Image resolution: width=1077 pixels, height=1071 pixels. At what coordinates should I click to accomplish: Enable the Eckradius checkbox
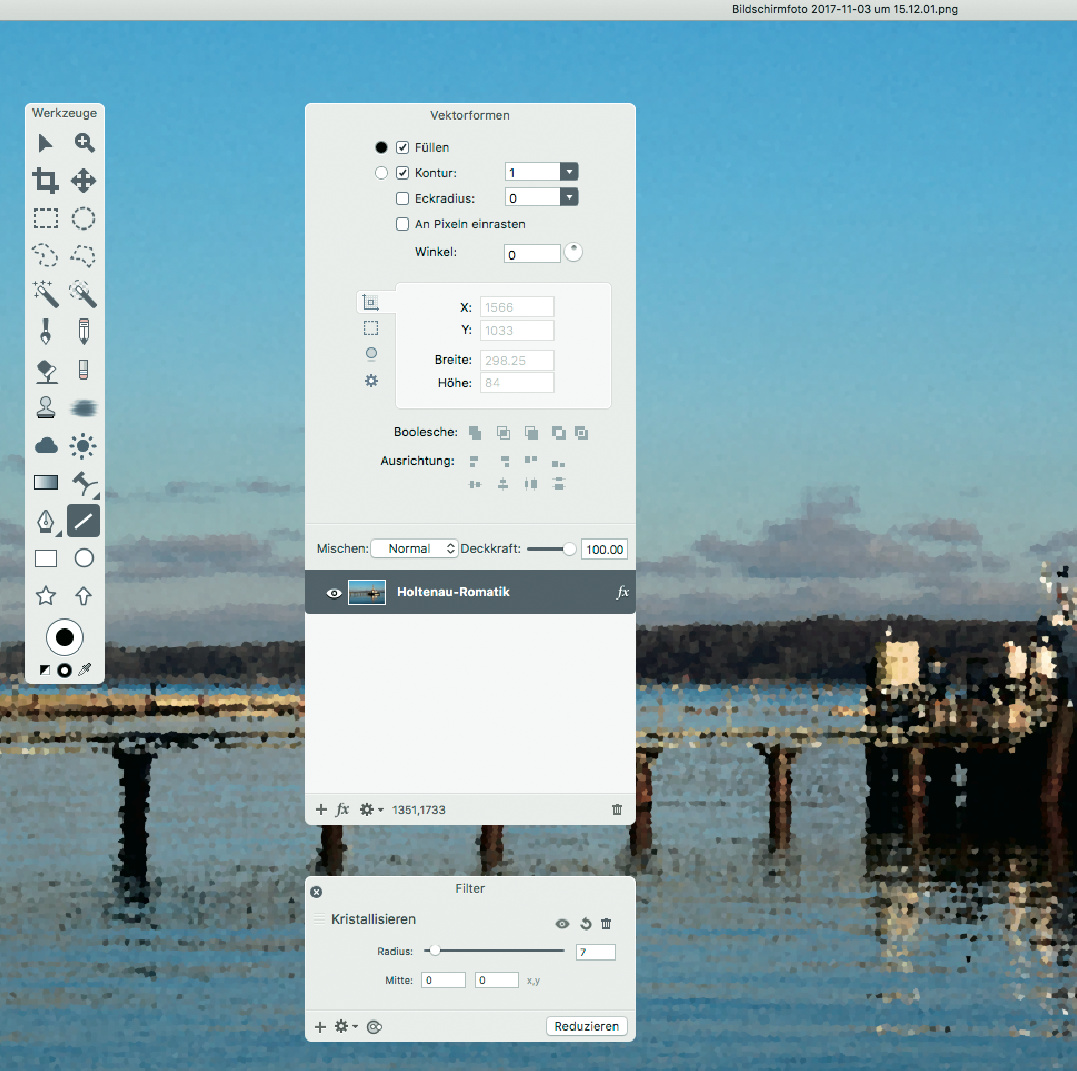[x=403, y=199]
